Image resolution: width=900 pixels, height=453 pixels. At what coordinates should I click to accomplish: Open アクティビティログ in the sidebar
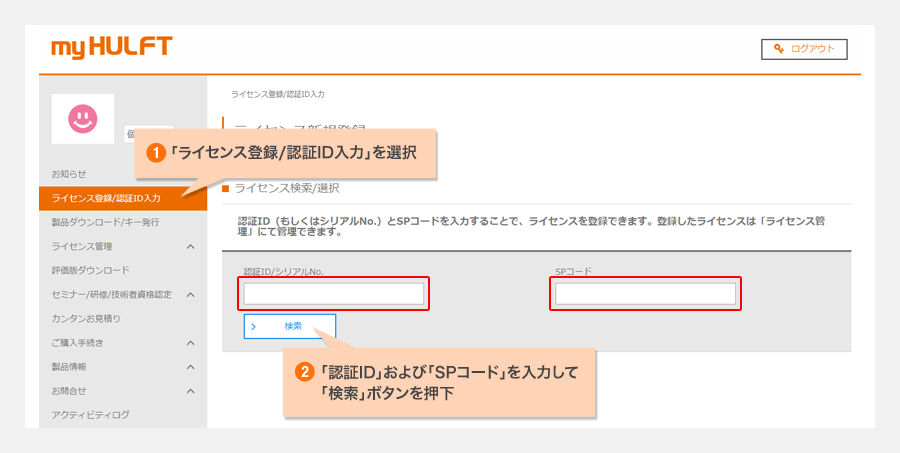[91, 414]
